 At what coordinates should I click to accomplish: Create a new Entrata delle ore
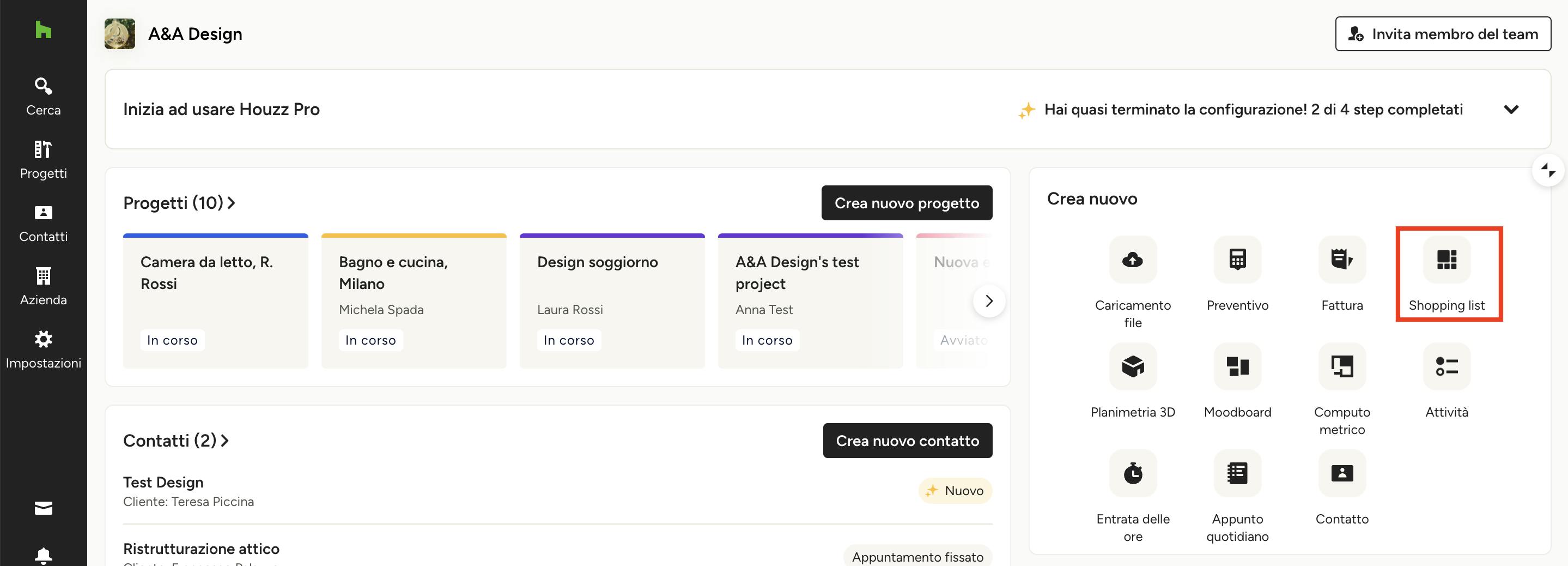tap(1132, 497)
